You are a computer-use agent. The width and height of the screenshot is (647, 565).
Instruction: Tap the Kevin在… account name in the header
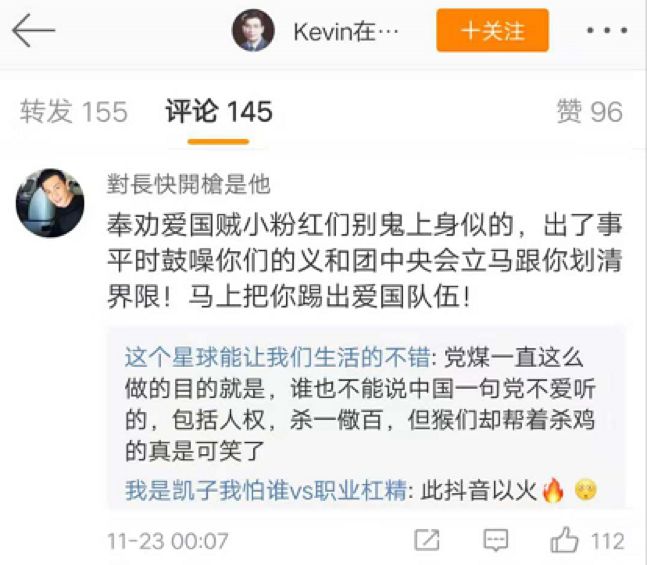click(346, 31)
